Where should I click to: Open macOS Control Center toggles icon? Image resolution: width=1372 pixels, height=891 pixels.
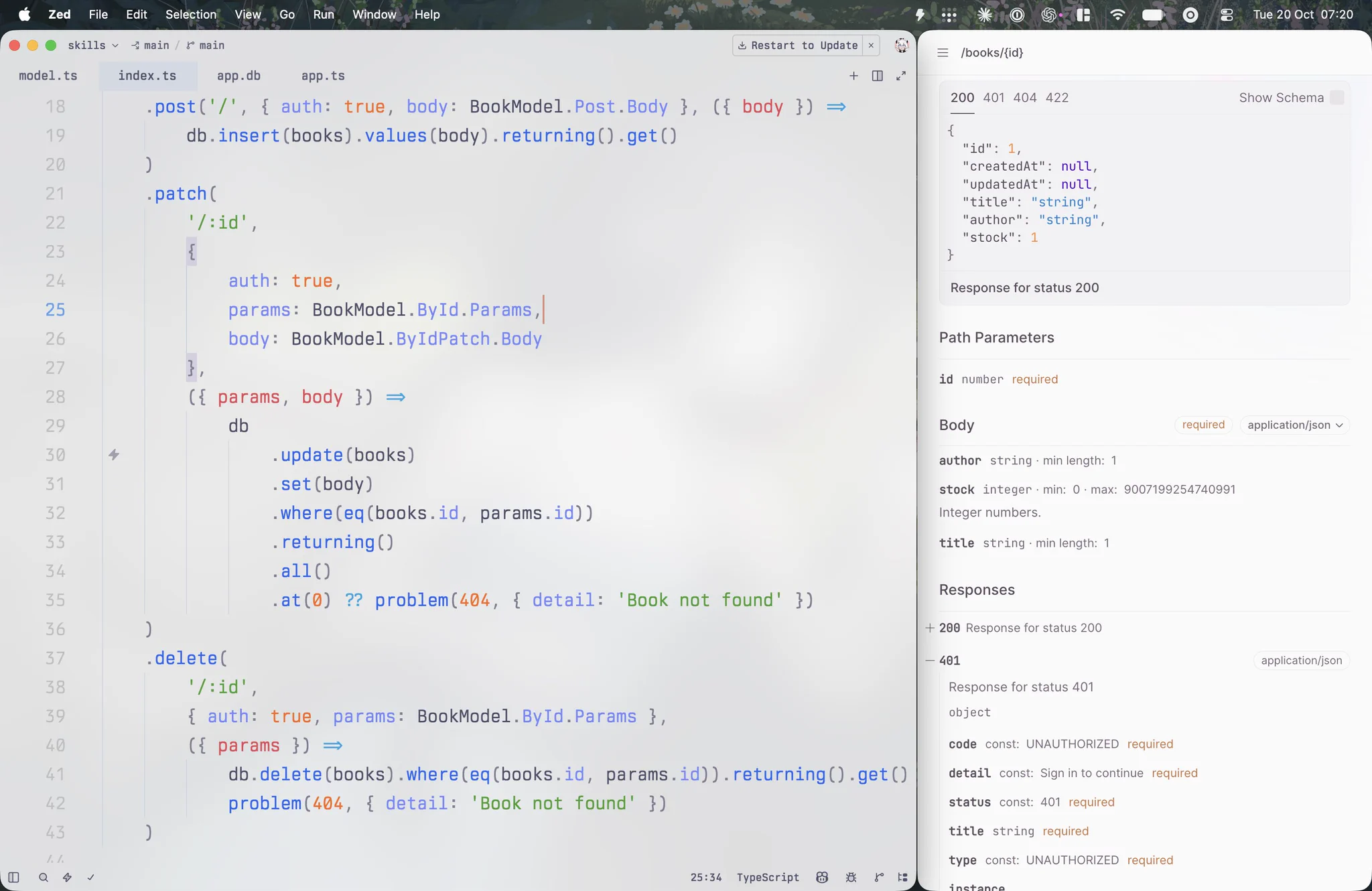coord(1226,15)
